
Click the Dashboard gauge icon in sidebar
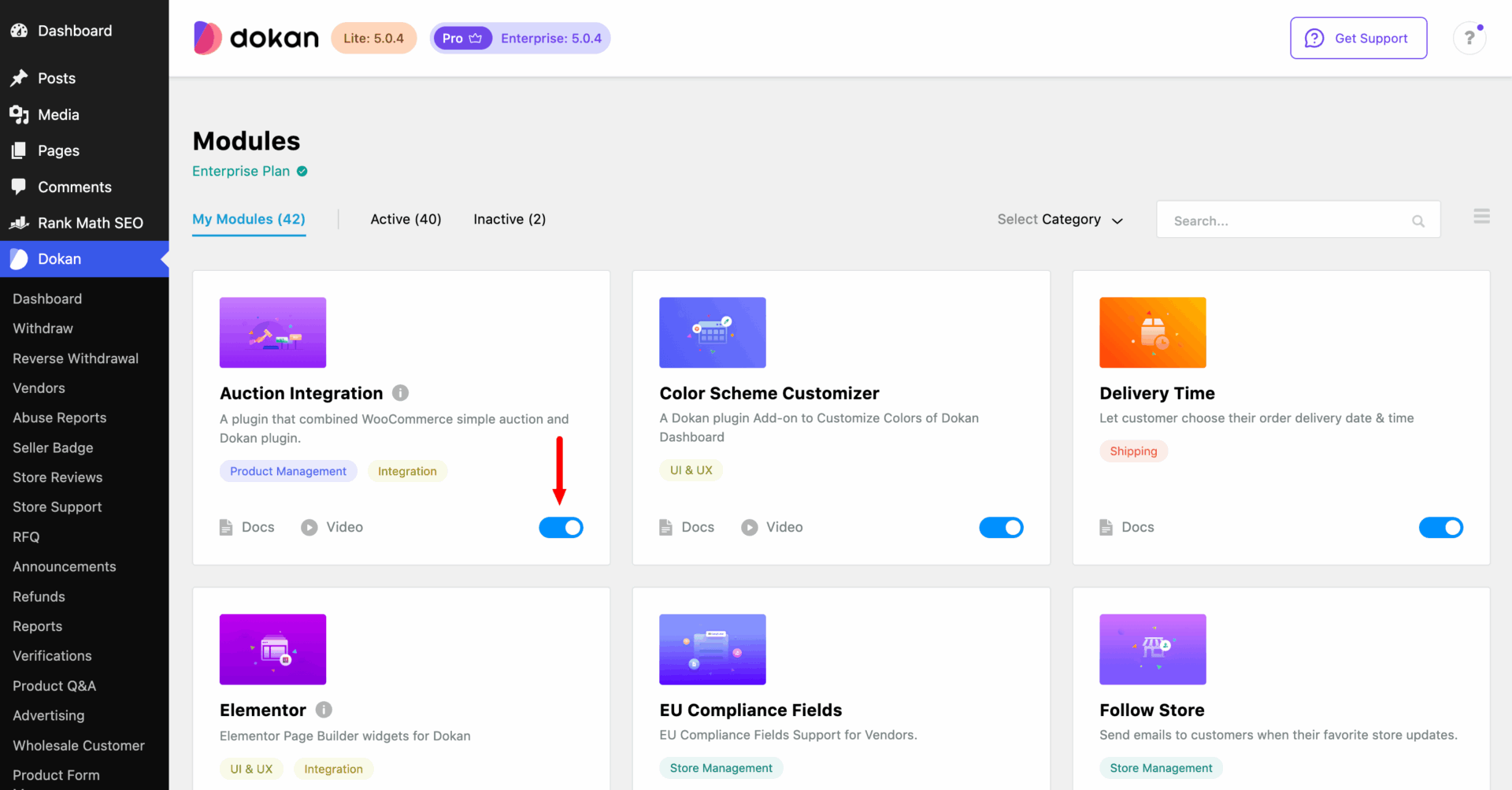click(x=19, y=31)
